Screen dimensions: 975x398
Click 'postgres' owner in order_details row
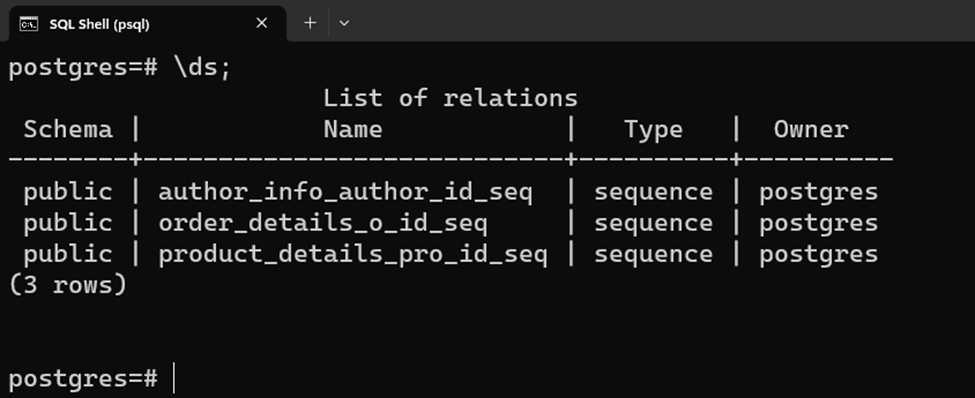(818, 224)
